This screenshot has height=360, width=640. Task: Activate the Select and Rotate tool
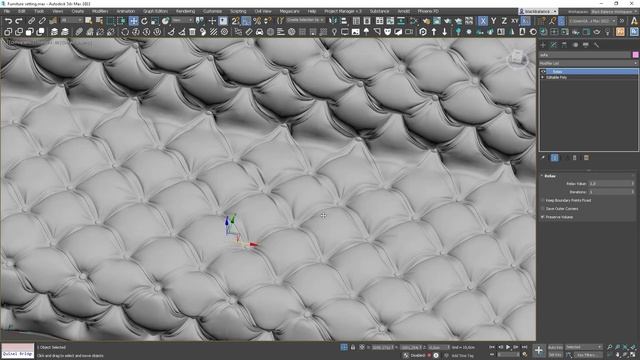144,21
